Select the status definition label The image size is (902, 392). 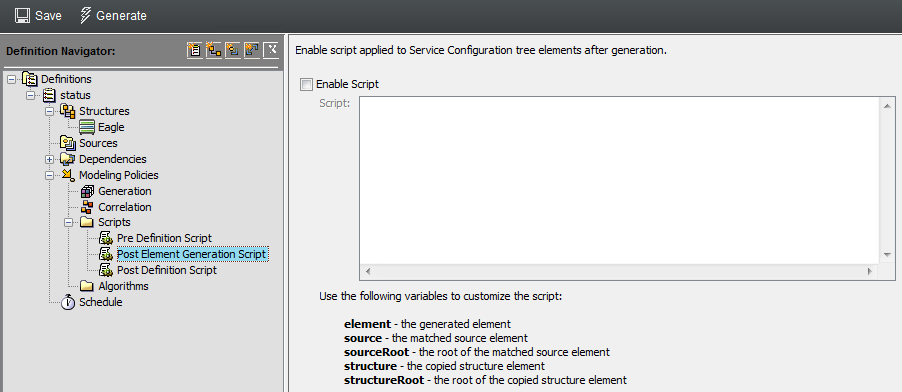pyautogui.click(x=75, y=96)
